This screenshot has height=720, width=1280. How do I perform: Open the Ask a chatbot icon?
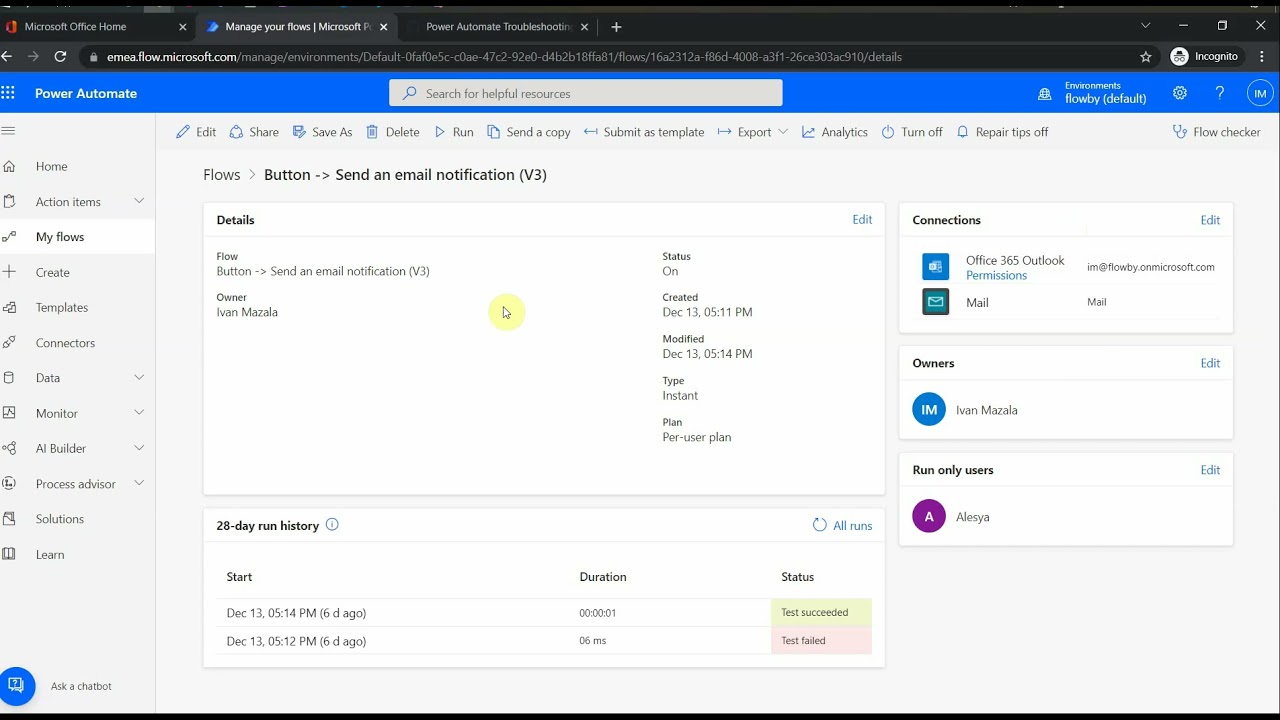17,686
